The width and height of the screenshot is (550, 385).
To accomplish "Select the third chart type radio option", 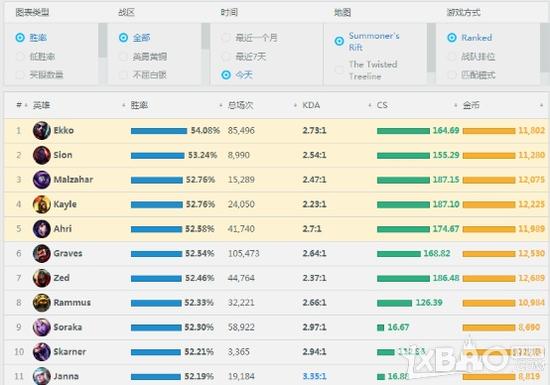I will [20, 75].
